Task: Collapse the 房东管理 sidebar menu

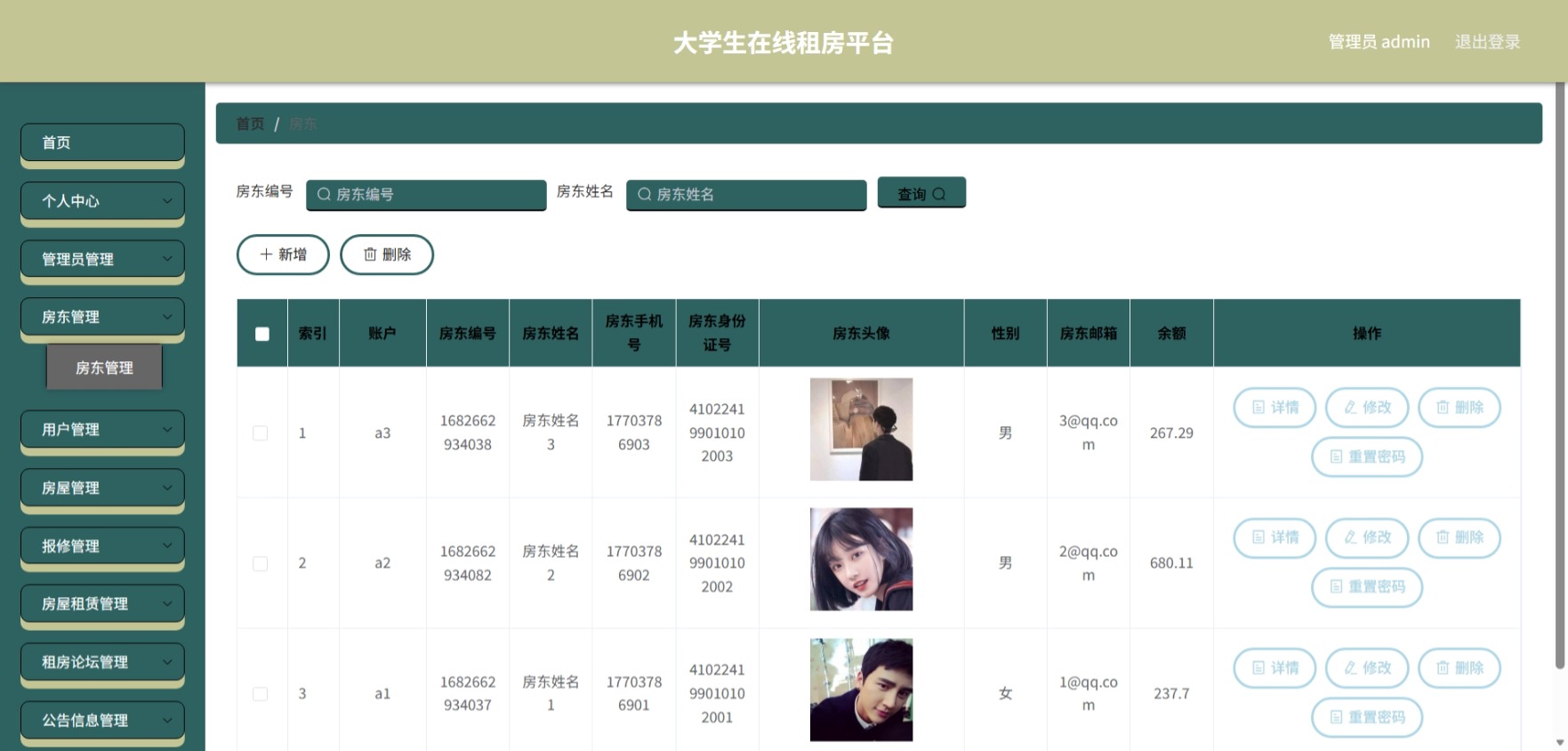Action: (102, 317)
